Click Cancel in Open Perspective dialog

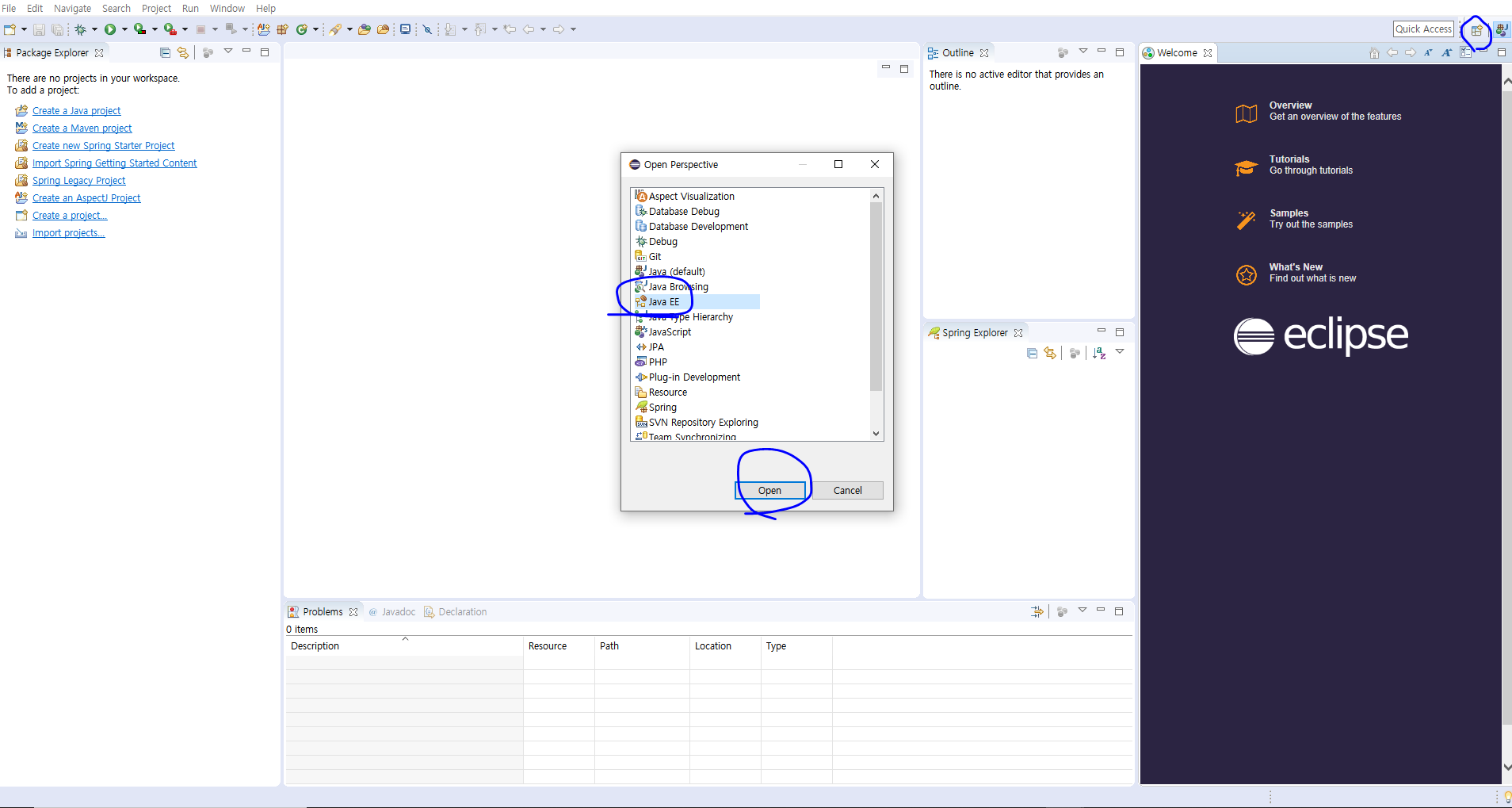[847, 491]
